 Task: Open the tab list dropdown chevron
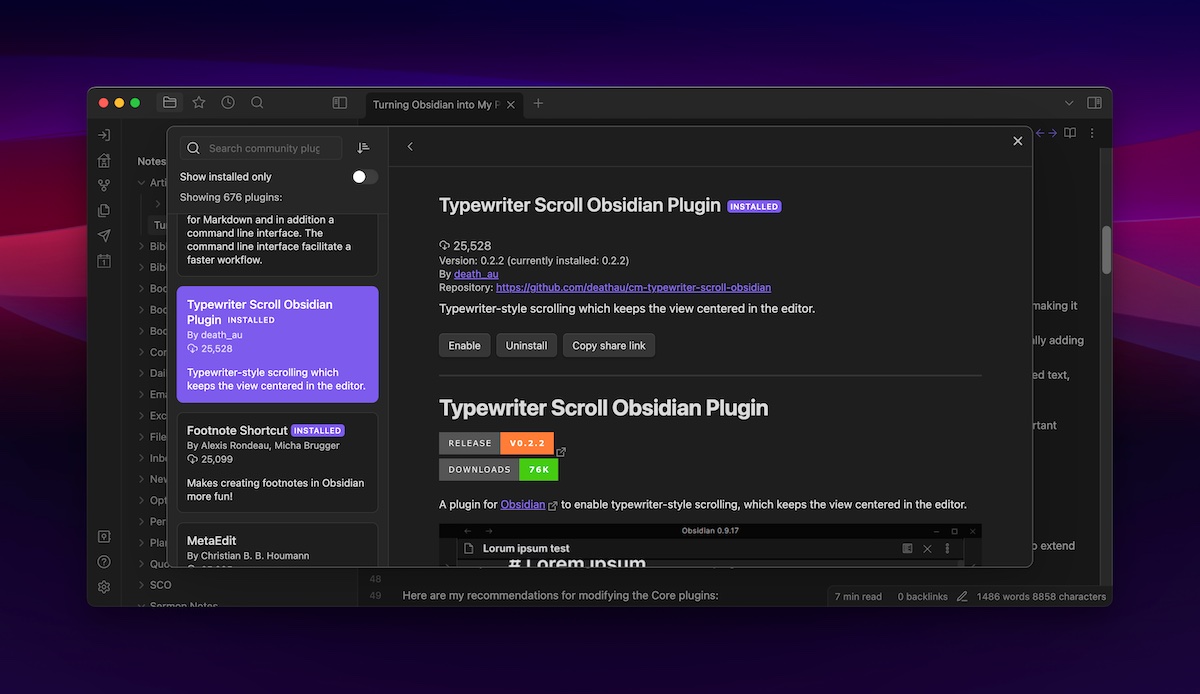click(x=1069, y=103)
